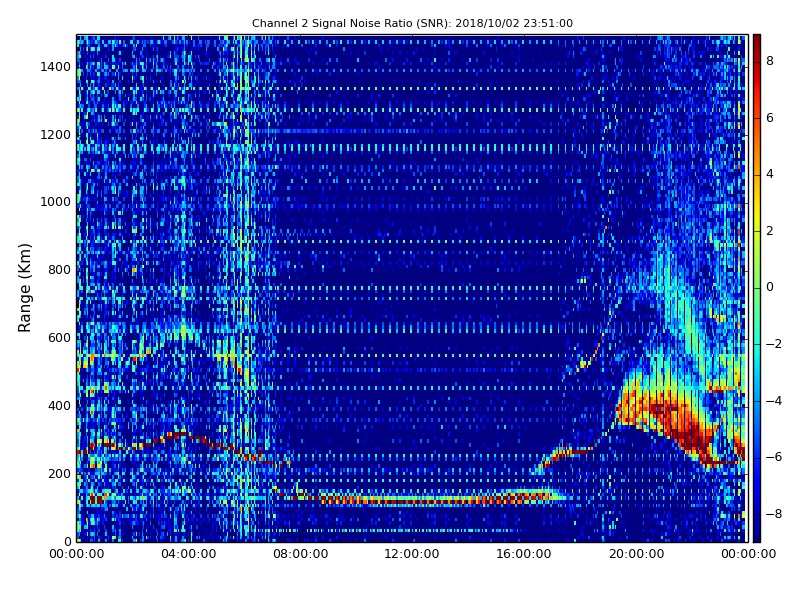Click the colorbar value 4 label
The width and height of the screenshot is (800, 600).
[770, 174]
